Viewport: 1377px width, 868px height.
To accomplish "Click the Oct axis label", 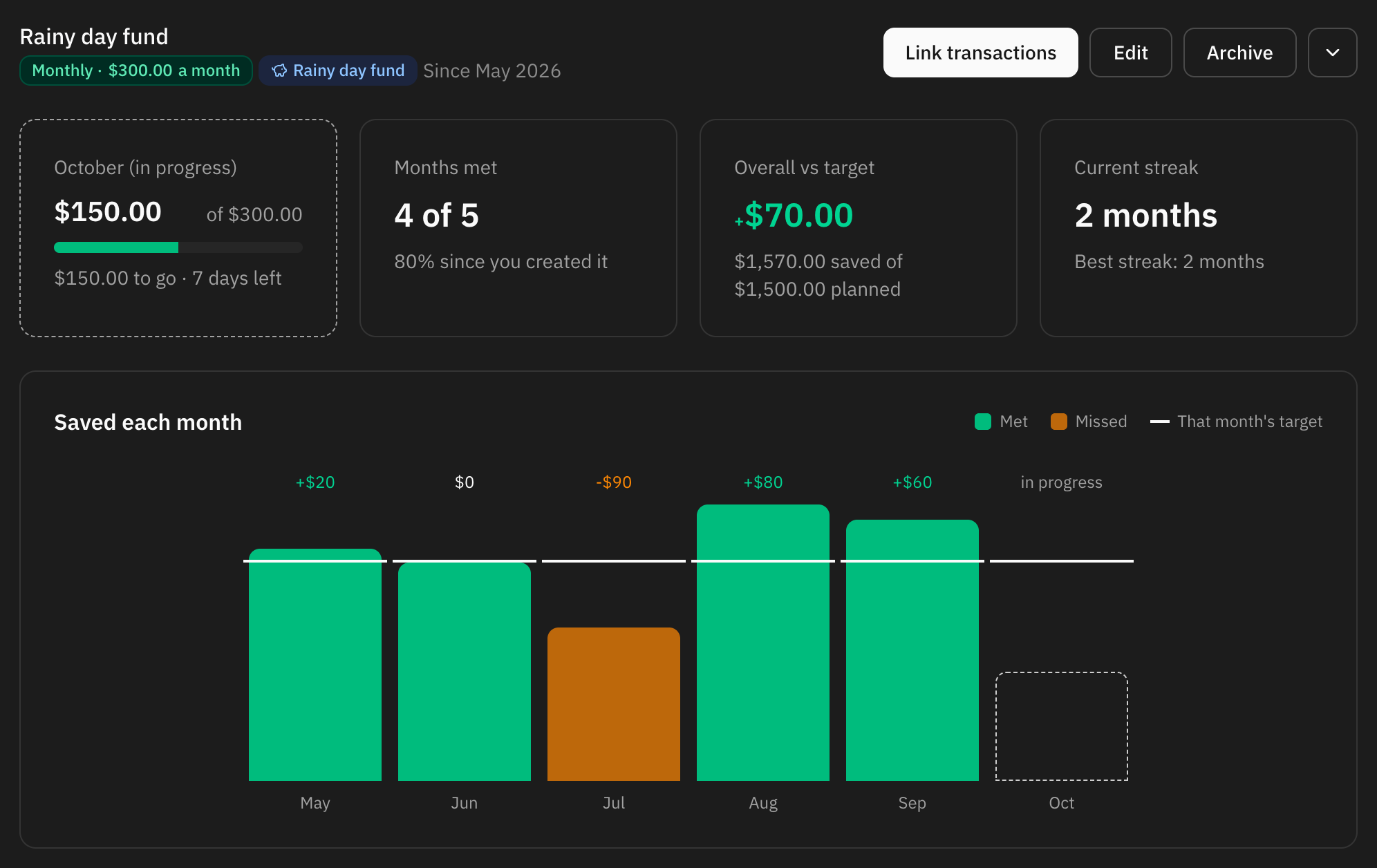I will coord(1062,803).
